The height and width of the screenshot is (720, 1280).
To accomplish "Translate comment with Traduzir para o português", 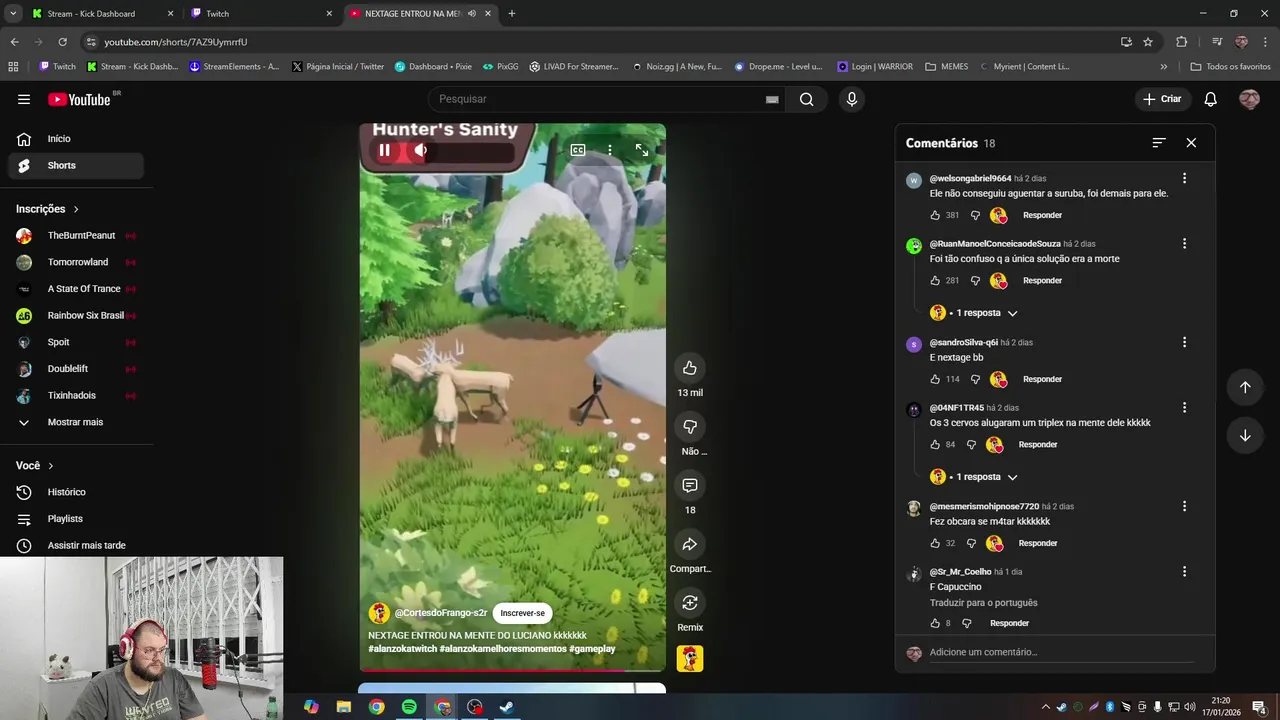I will click(983, 603).
